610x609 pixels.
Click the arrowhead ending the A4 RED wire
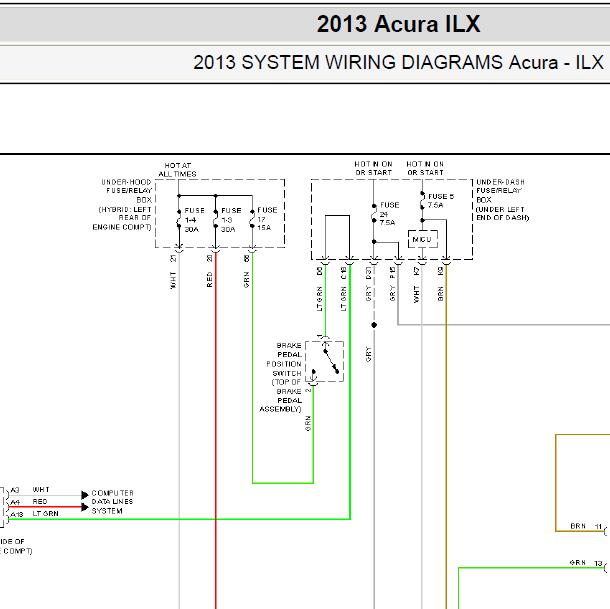point(85,507)
